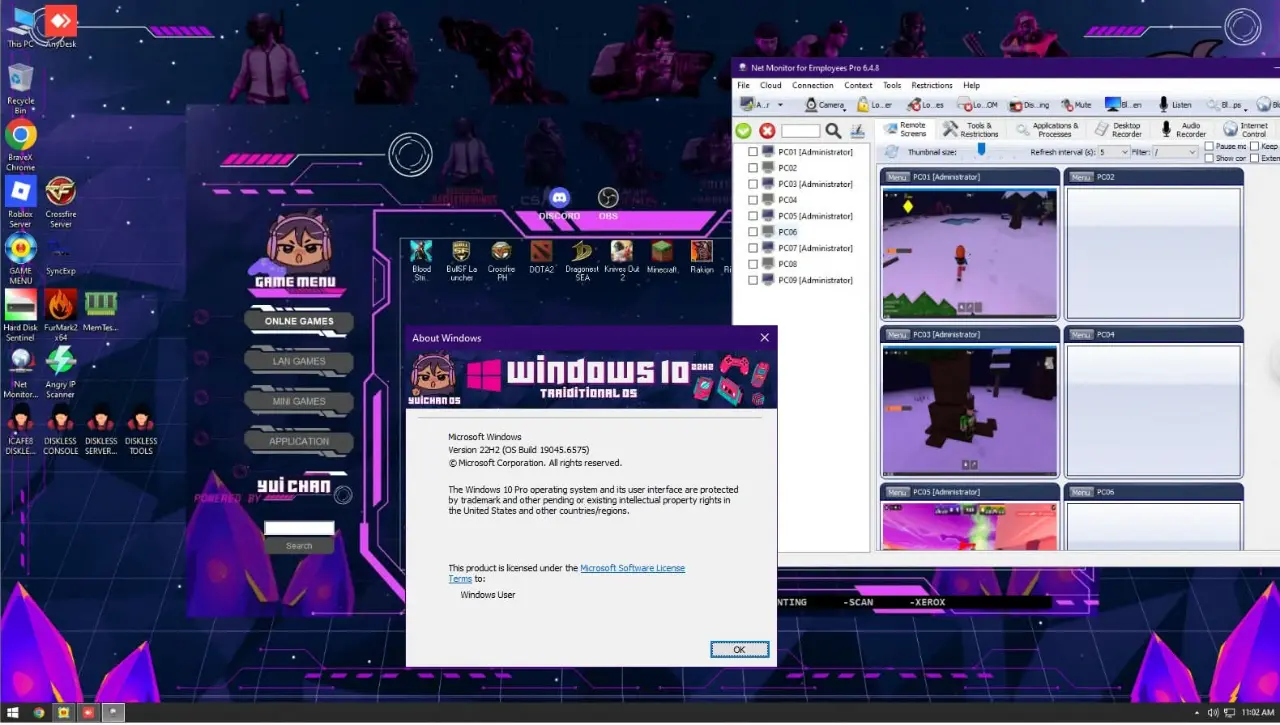Click the PC01 remote screen thumbnail
The width and height of the screenshot is (1280, 725).
[969, 253]
